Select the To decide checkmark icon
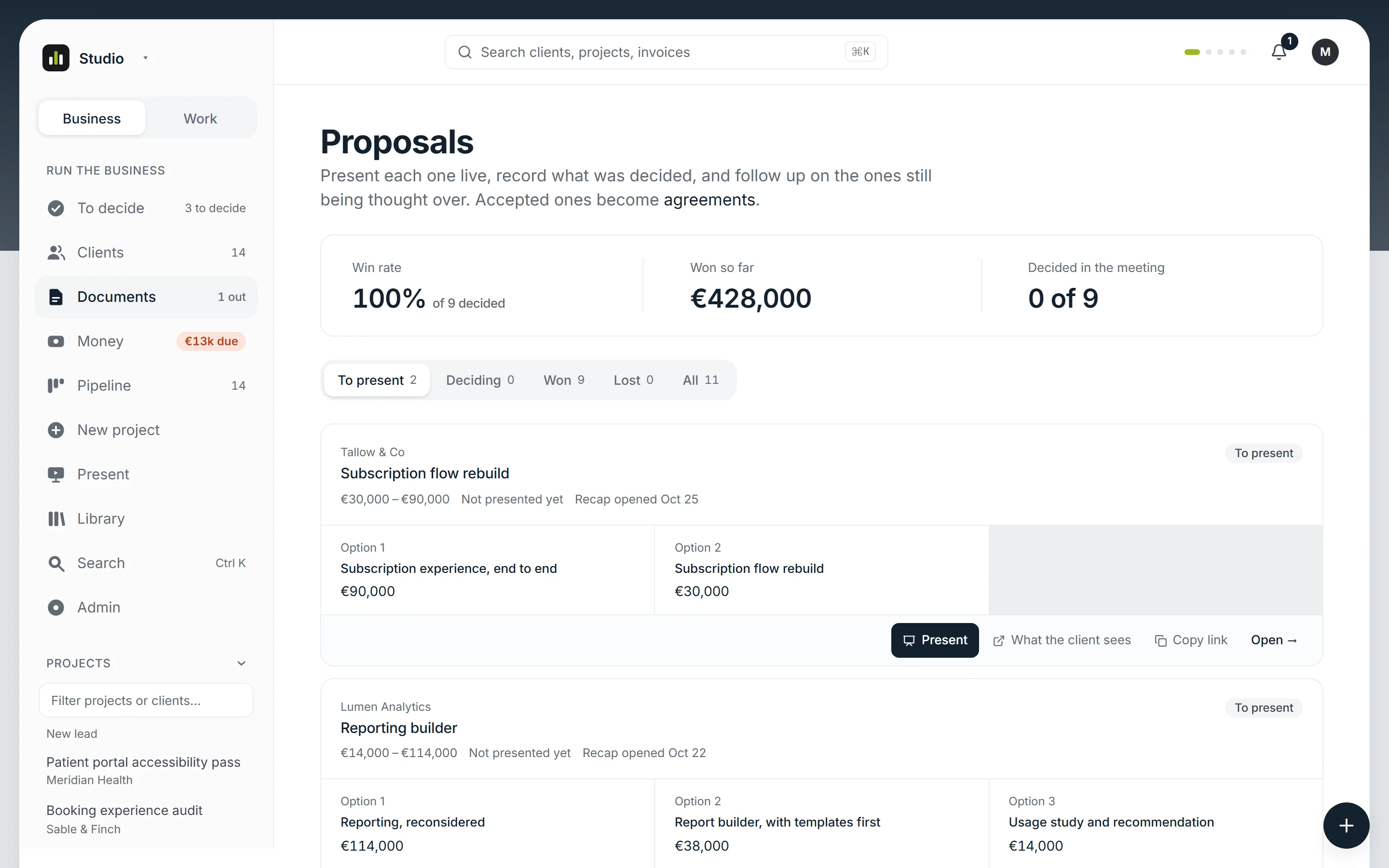The height and width of the screenshot is (868, 1389). pos(55,208)
